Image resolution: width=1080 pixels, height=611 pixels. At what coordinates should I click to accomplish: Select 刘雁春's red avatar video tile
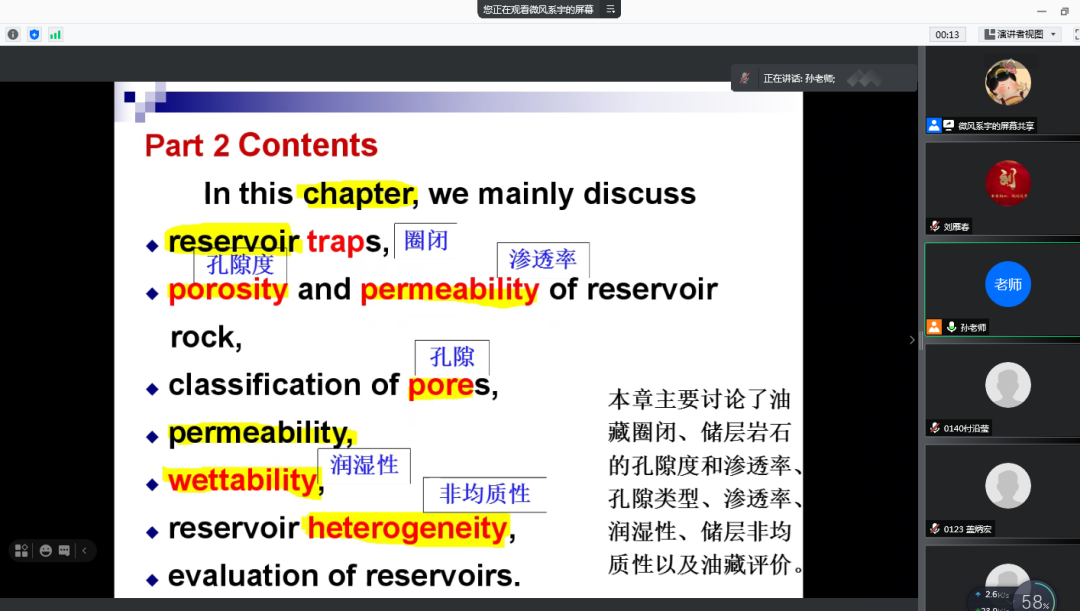[x=1007, y=184]
